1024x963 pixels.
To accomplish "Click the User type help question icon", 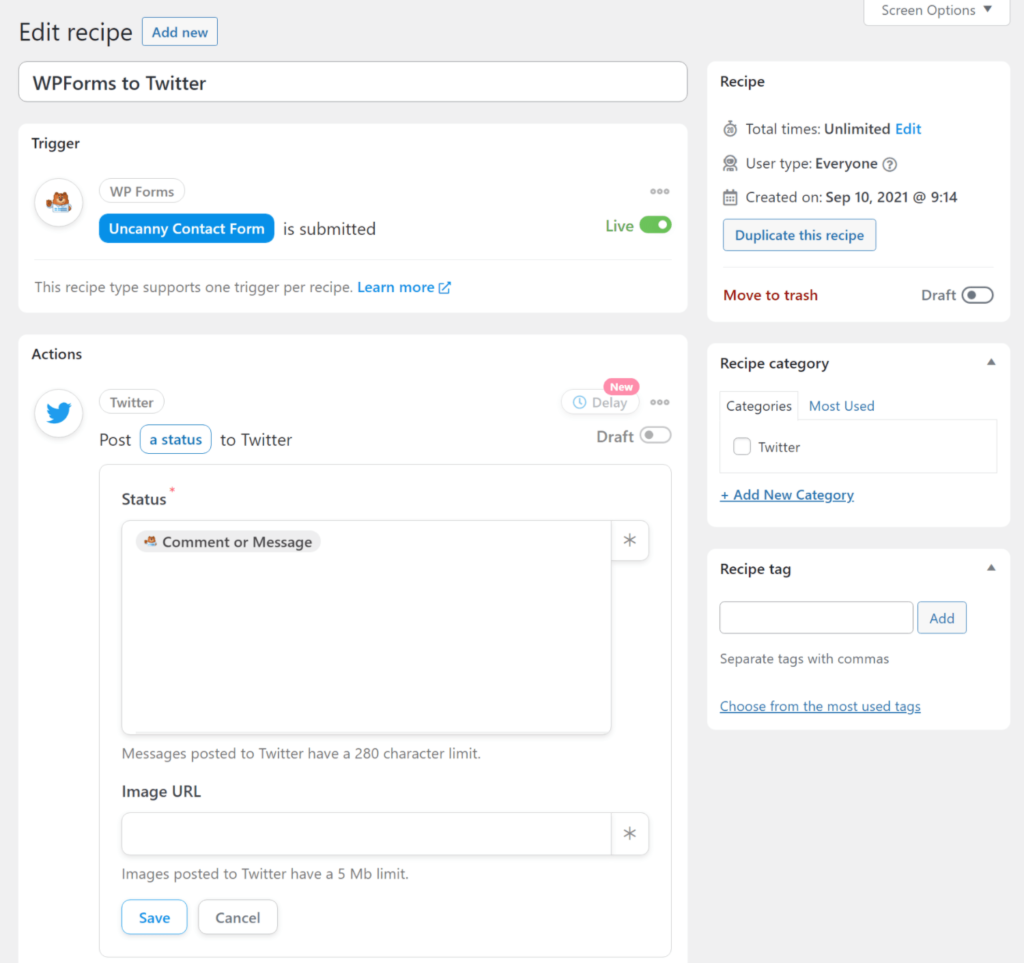I will point(890,164).
